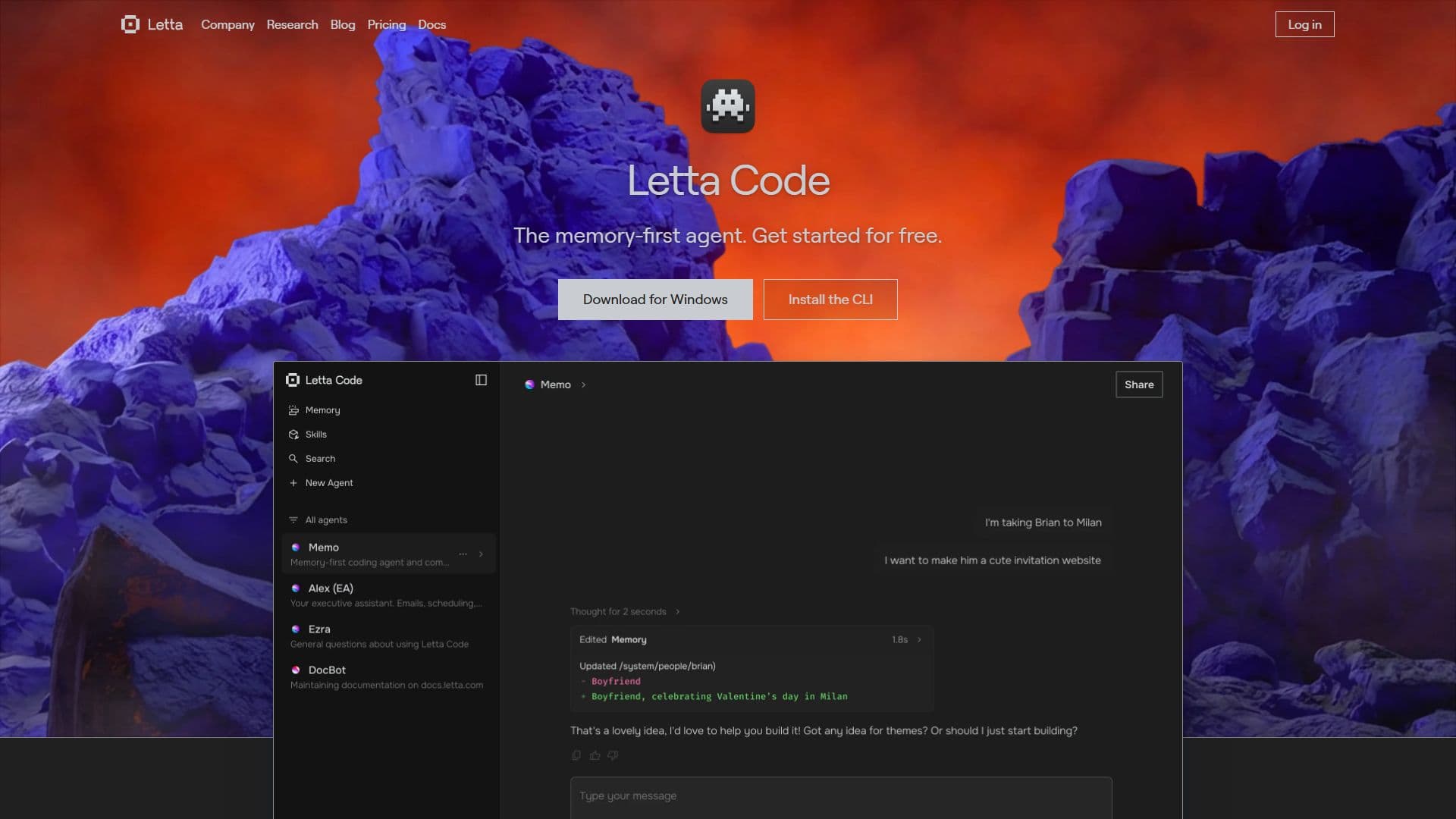The width and height of the screenshot is (1456, 819).
Task: Open the Memo row three-dots menu
Action: click(463, 554)
